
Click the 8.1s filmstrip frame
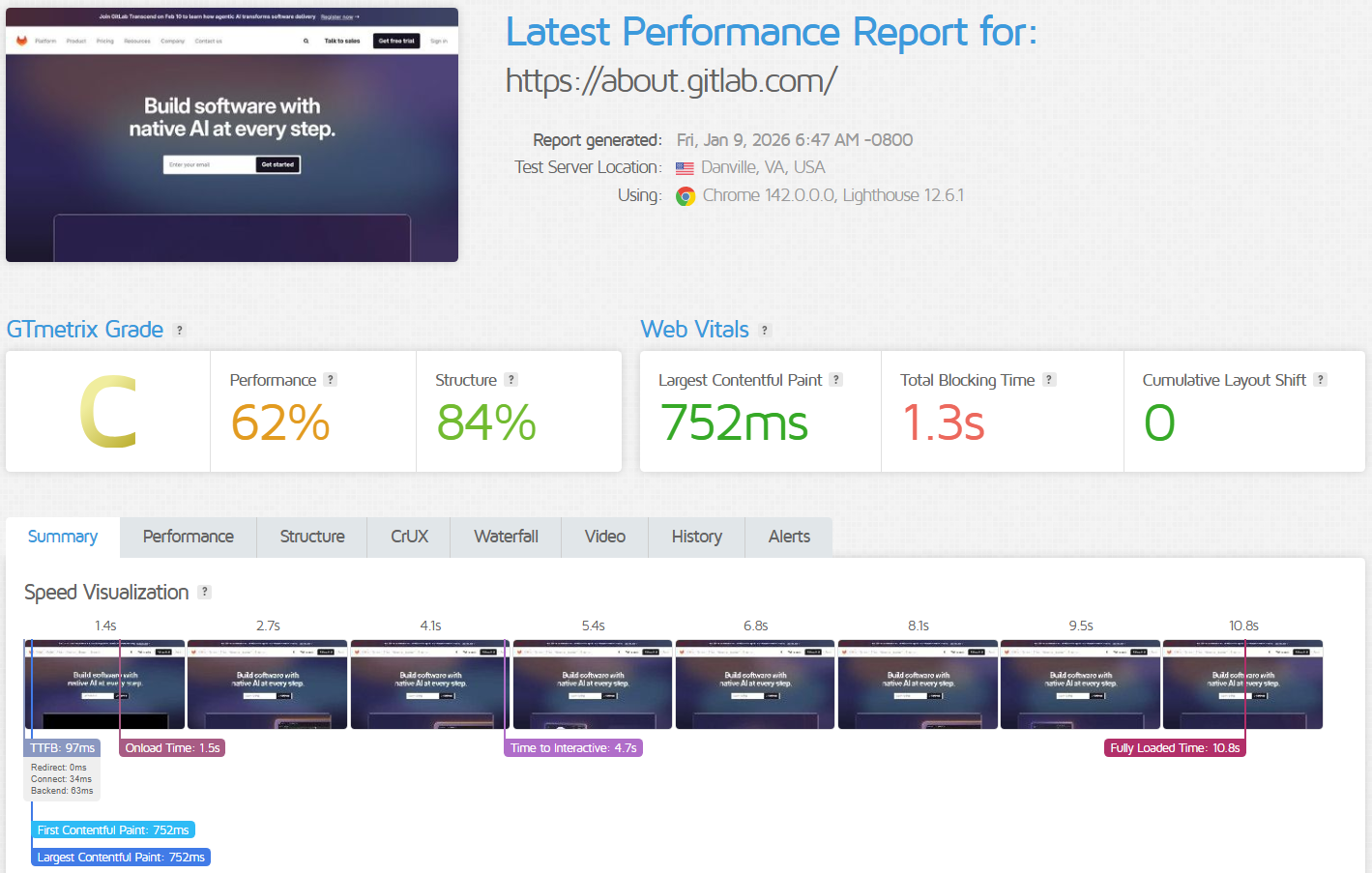pos(918,684)
